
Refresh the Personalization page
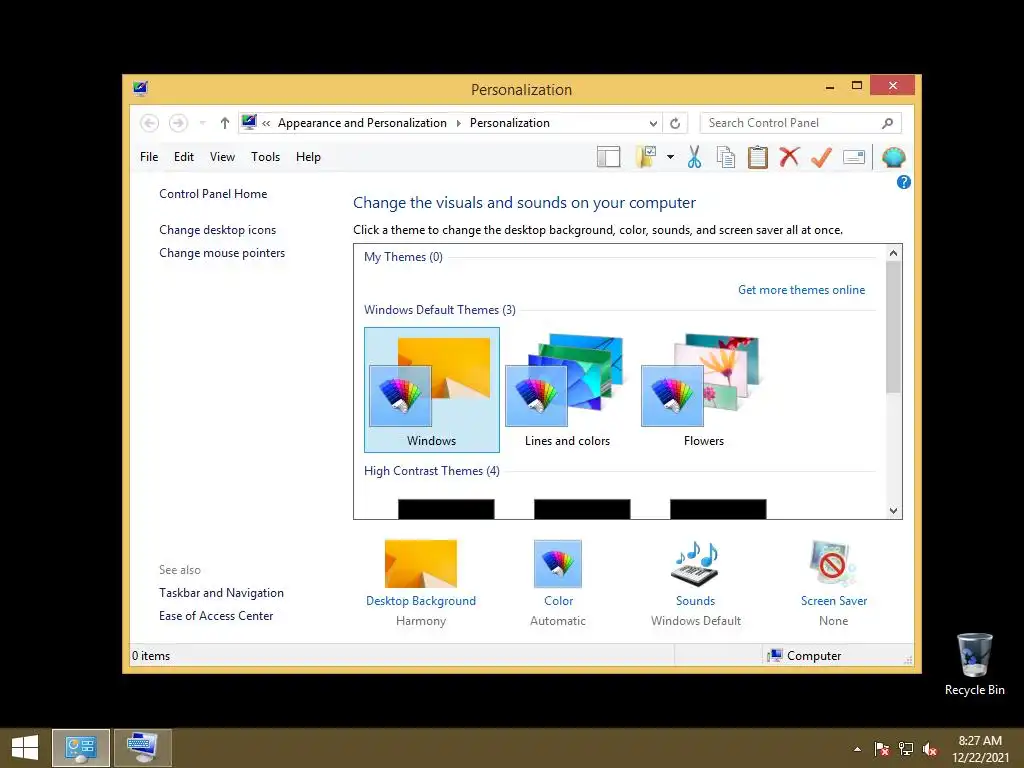(x=675, y=123)
